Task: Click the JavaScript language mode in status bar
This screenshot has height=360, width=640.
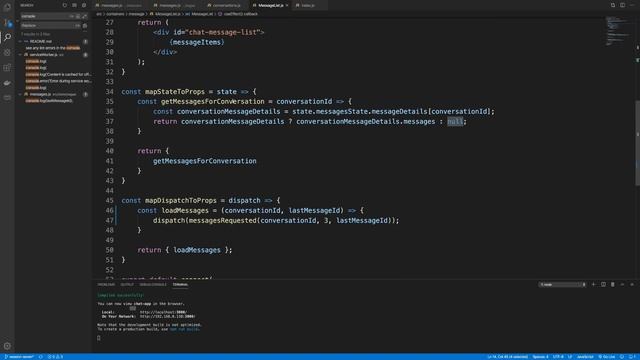Action: [585, 357]
